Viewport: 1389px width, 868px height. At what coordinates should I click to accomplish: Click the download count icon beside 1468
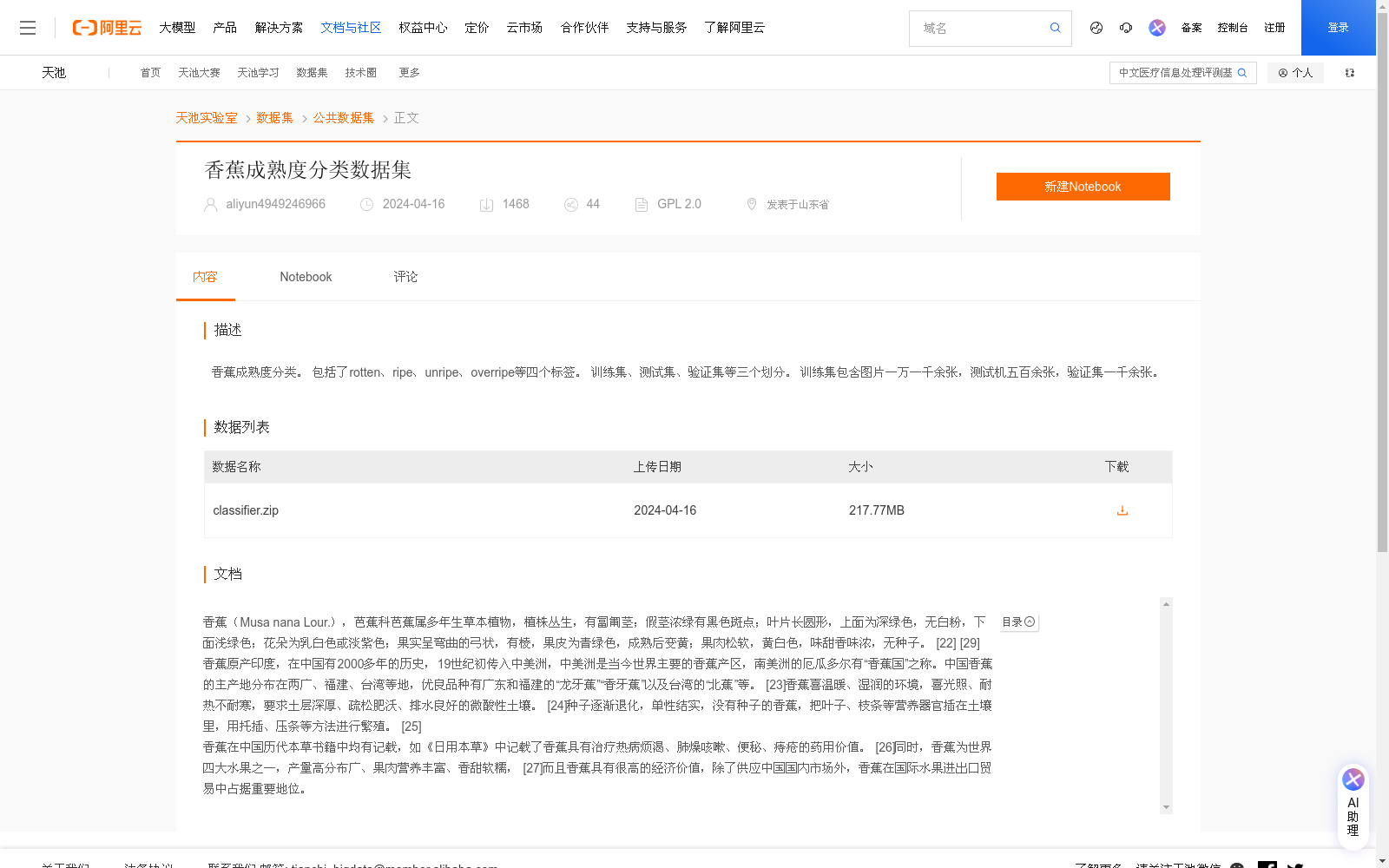(486, 205)
